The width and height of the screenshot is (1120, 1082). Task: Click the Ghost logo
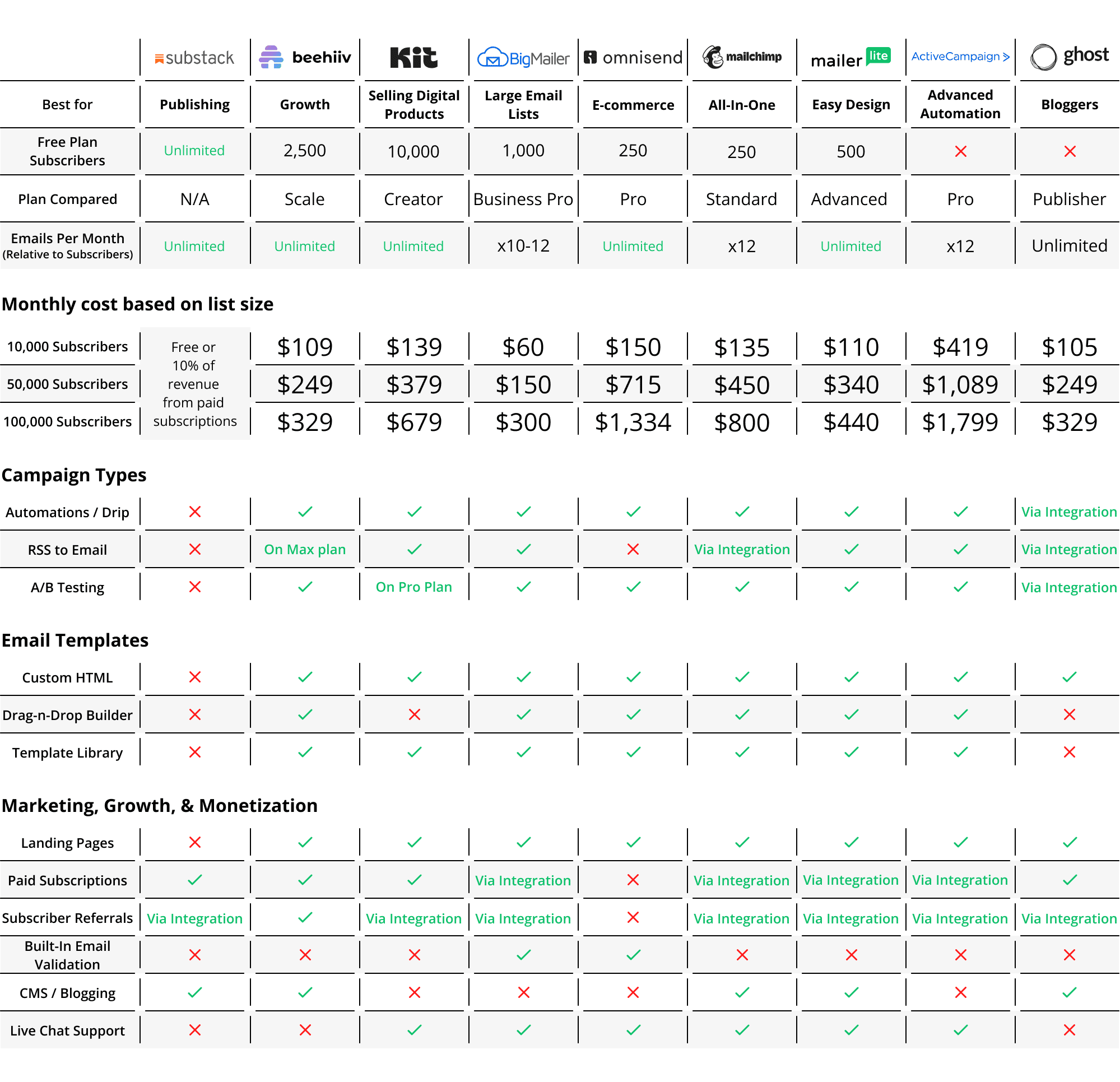coord(1068,55)
